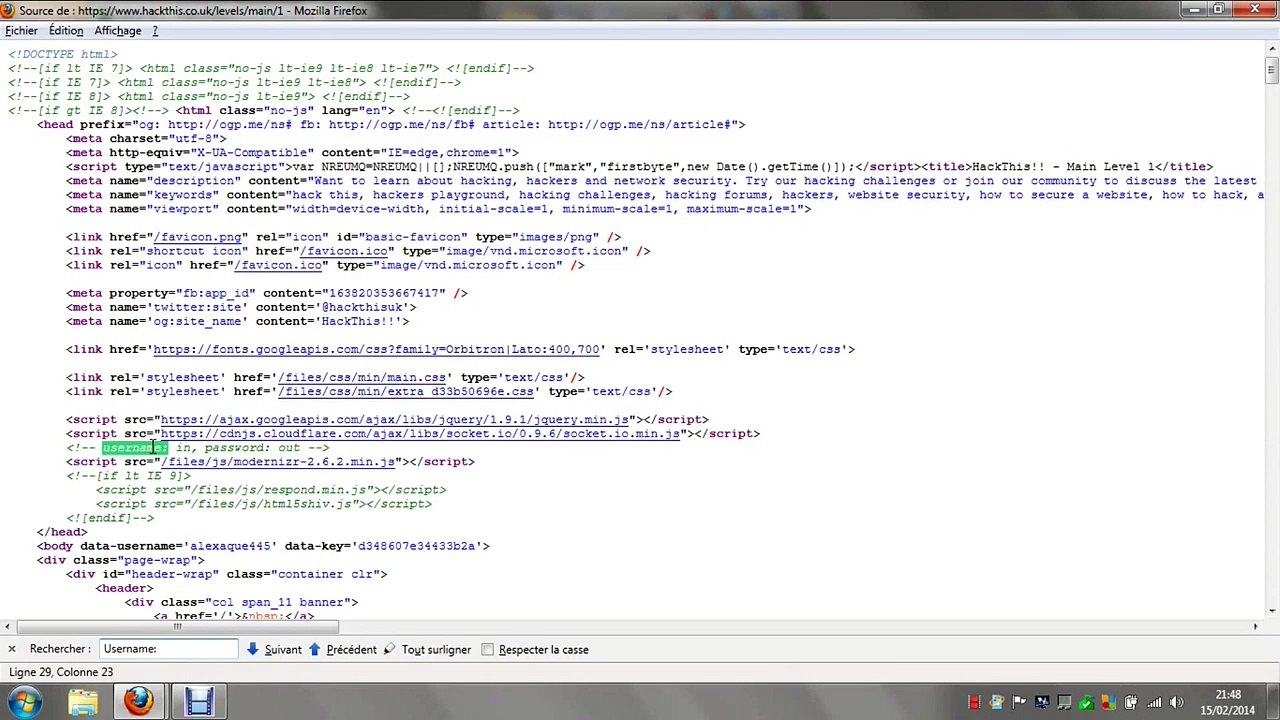Click the /files/js/respond.min.js script line

coord(271,489)
